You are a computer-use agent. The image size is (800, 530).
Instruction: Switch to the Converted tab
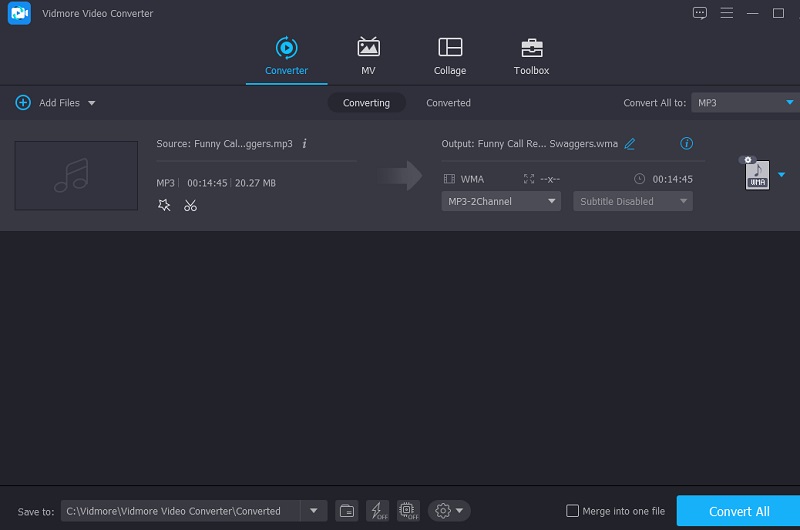coord(448,103)
